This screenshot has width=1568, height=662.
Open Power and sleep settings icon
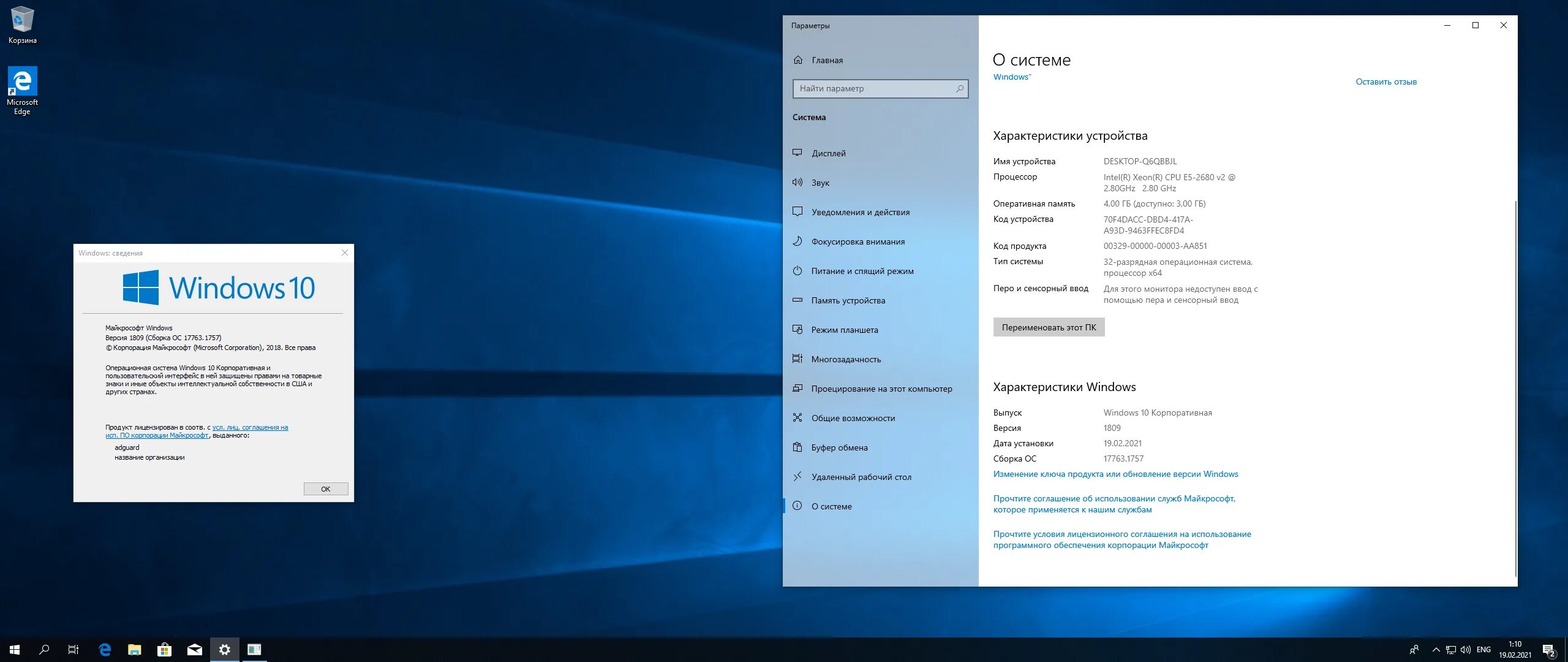797,270
